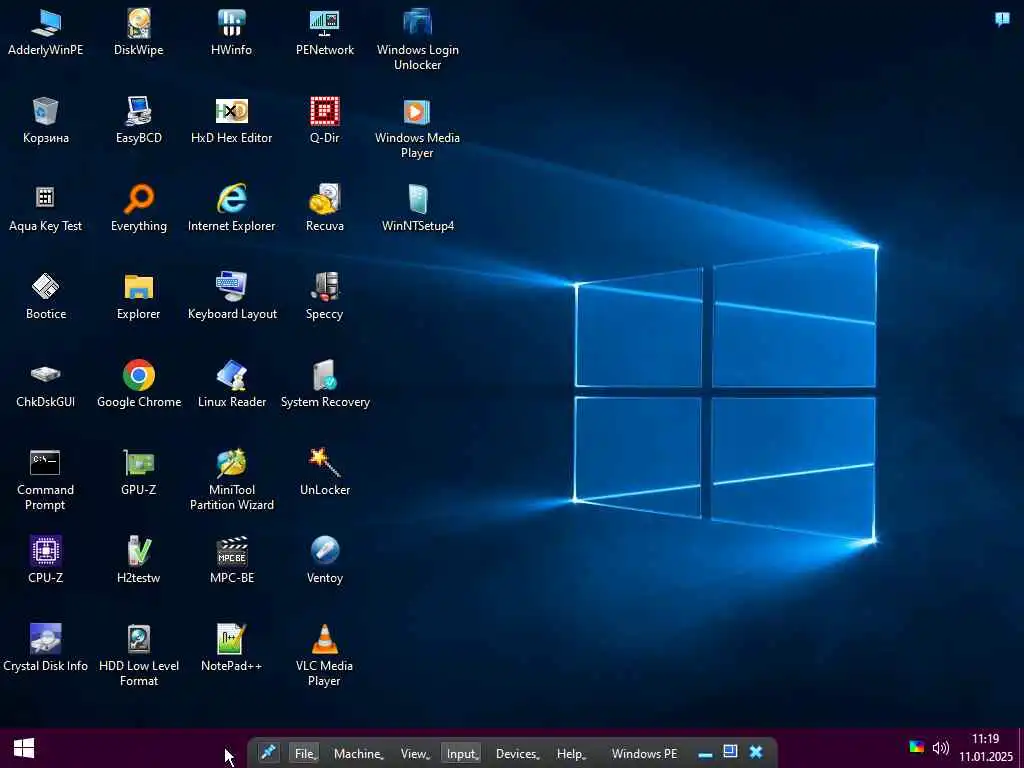Restore the VM window from fullscreen

pos(730,752)
